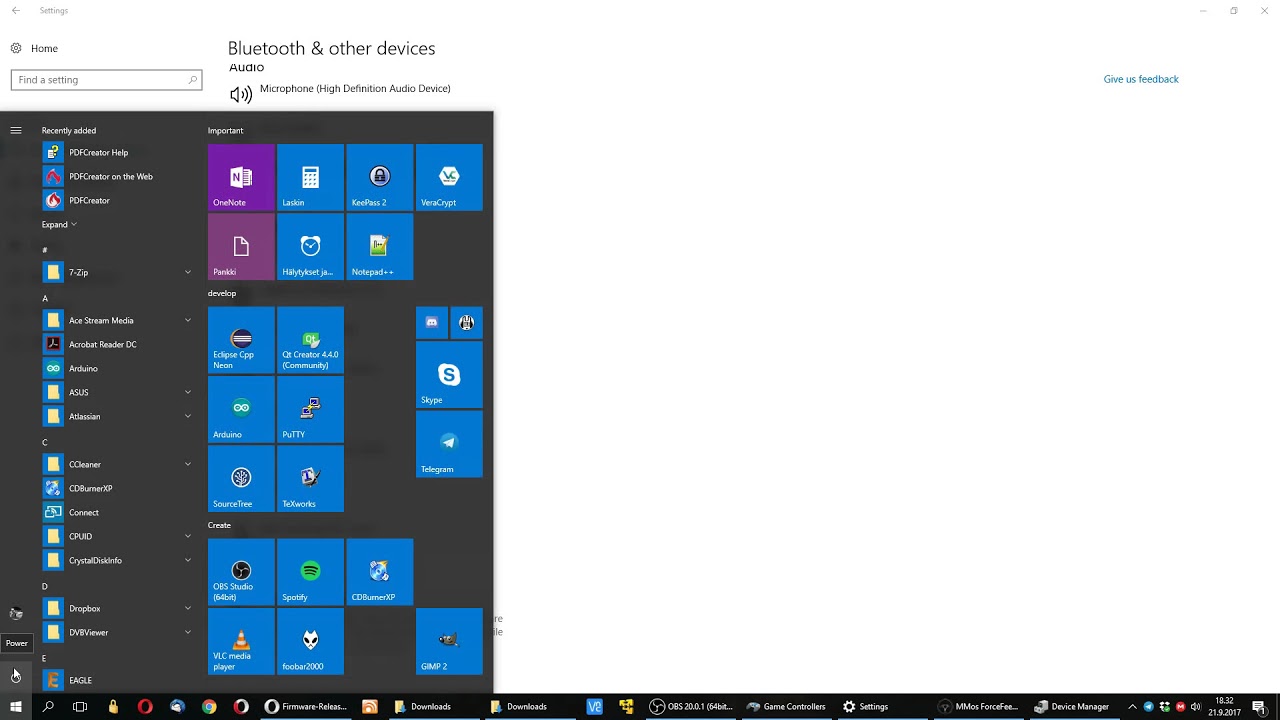Open KeePass 2 tile
This screenshot has height=720, width=1280.
(x=379, y=177)
